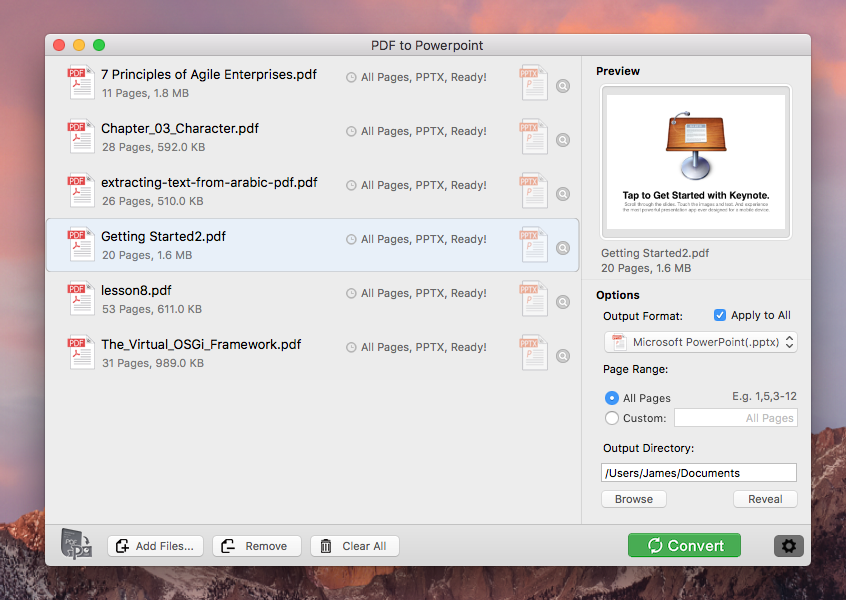Viewport: 846px width, 600px height.
Task: Open the Microsoft PowerPoint(.pptx) output format dropdown
Action: click(x=700, y=342)
